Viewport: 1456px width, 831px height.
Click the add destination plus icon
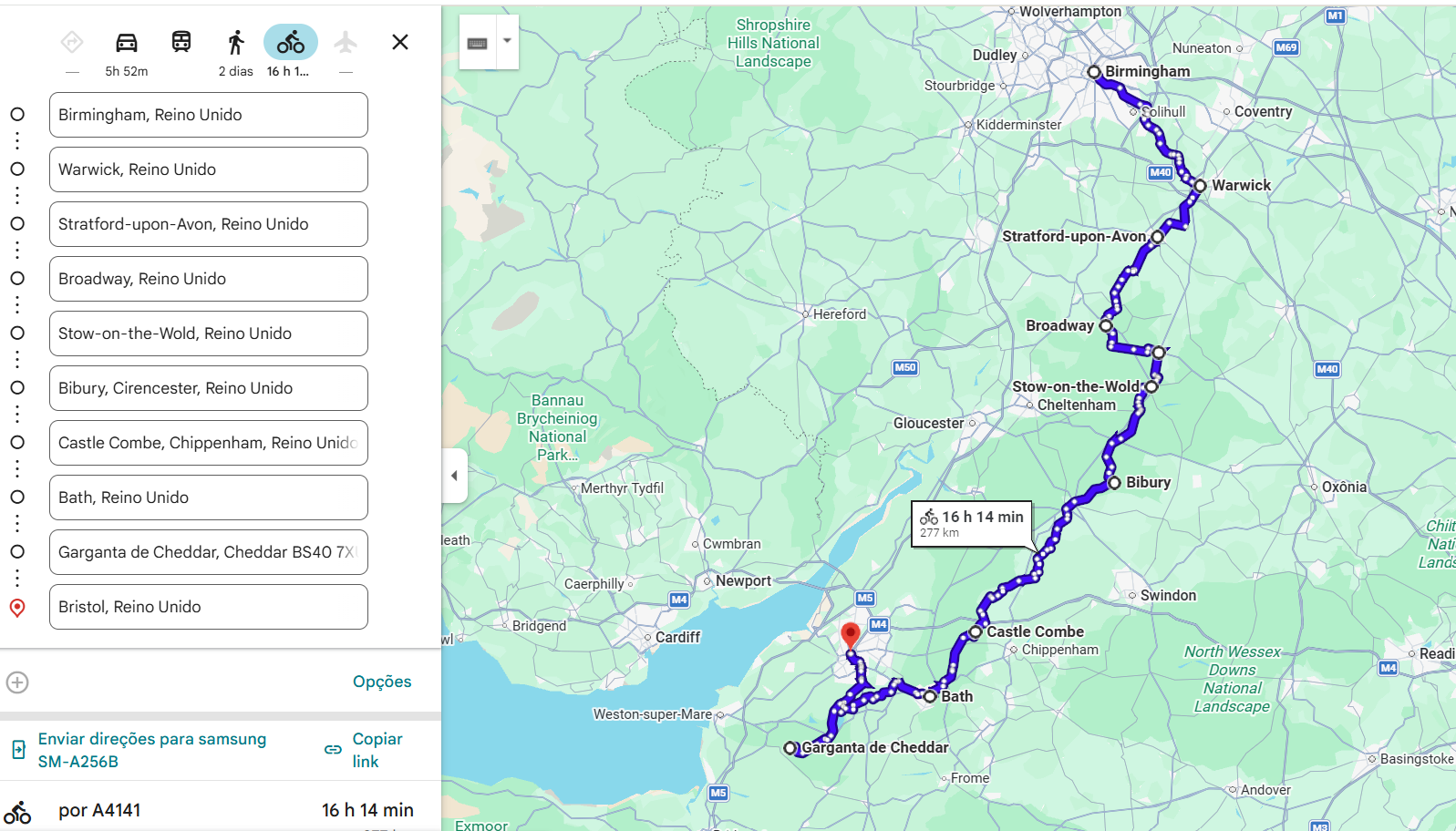(x=17, y=682)
